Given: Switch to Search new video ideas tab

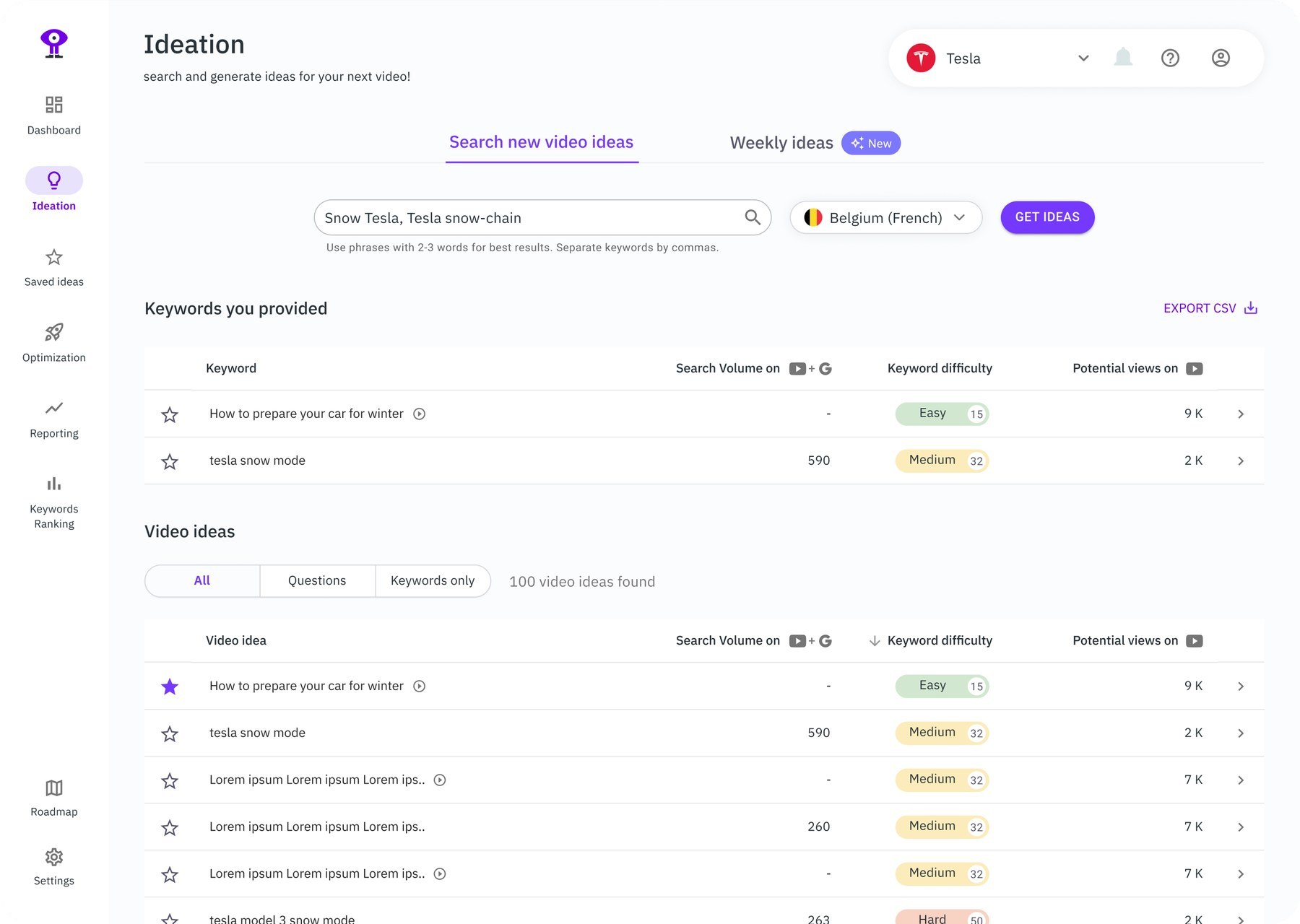Looking at the screenshot, I should pos(542,142).
